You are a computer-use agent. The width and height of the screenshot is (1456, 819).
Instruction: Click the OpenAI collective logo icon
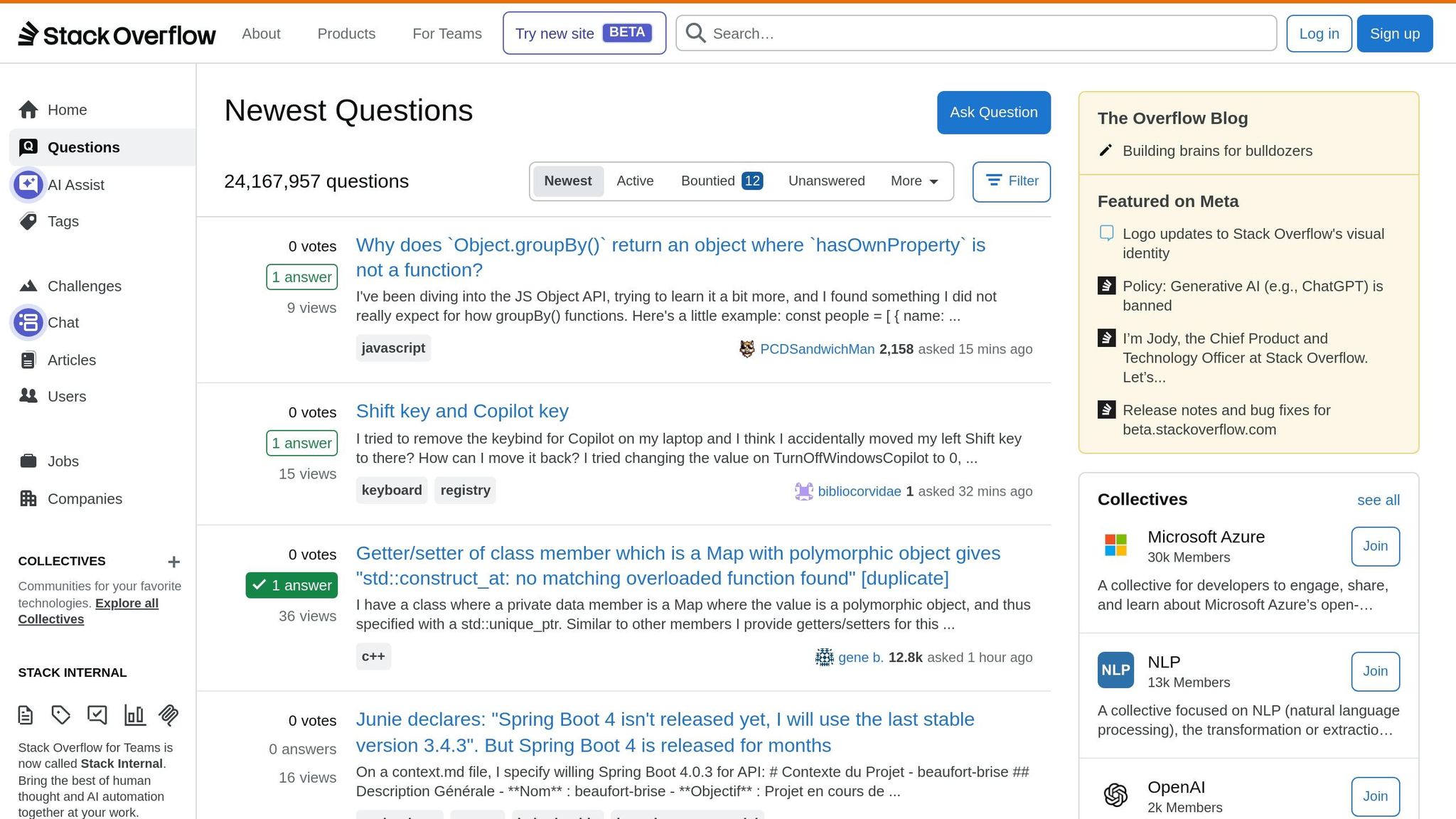1115,795
